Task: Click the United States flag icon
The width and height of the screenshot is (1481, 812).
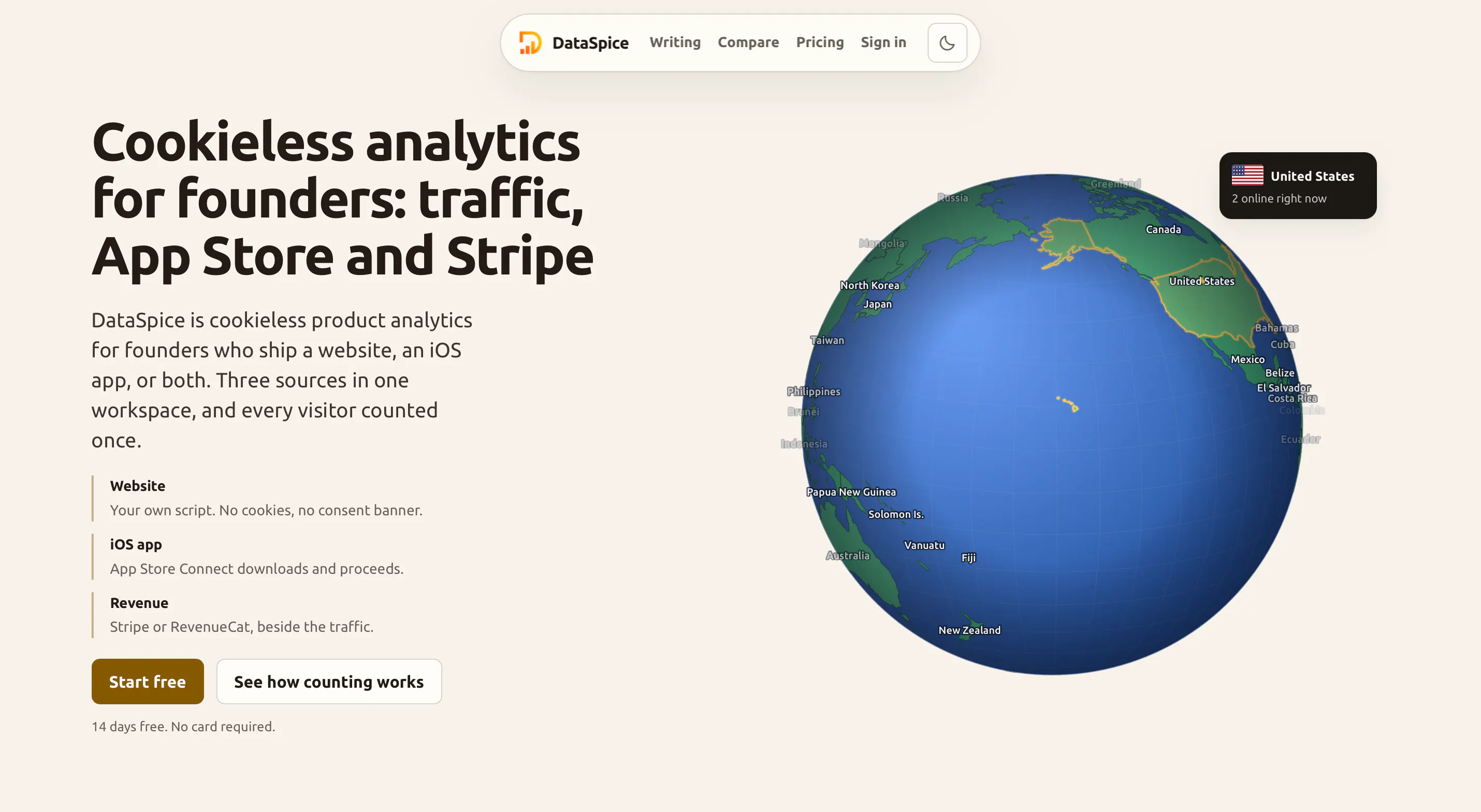Action: point(1247,175)
